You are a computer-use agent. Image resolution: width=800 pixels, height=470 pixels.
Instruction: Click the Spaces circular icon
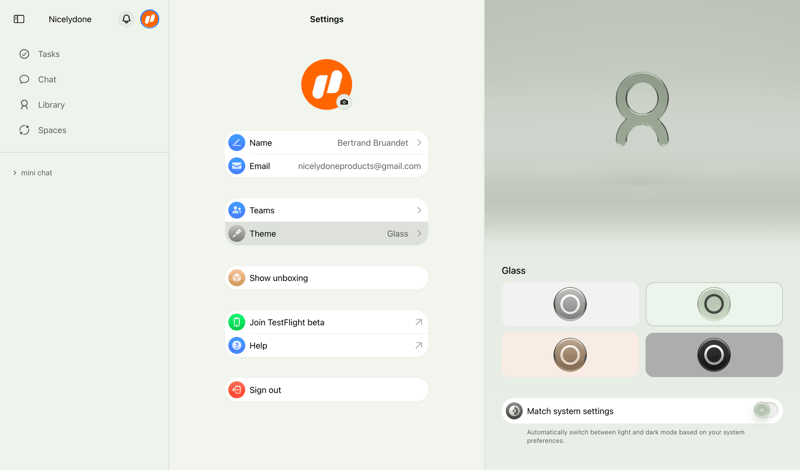tap(24, 130)
